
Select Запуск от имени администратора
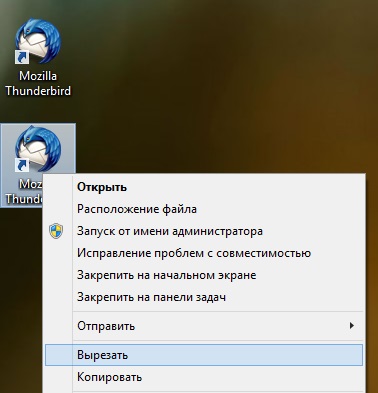[x=204, y=231]
